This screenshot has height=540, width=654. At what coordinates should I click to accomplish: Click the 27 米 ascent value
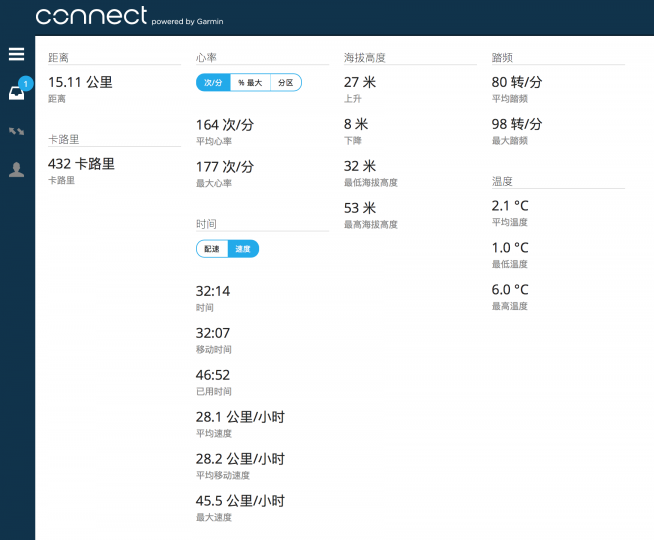pyautogui.click(x=360, y=82)
